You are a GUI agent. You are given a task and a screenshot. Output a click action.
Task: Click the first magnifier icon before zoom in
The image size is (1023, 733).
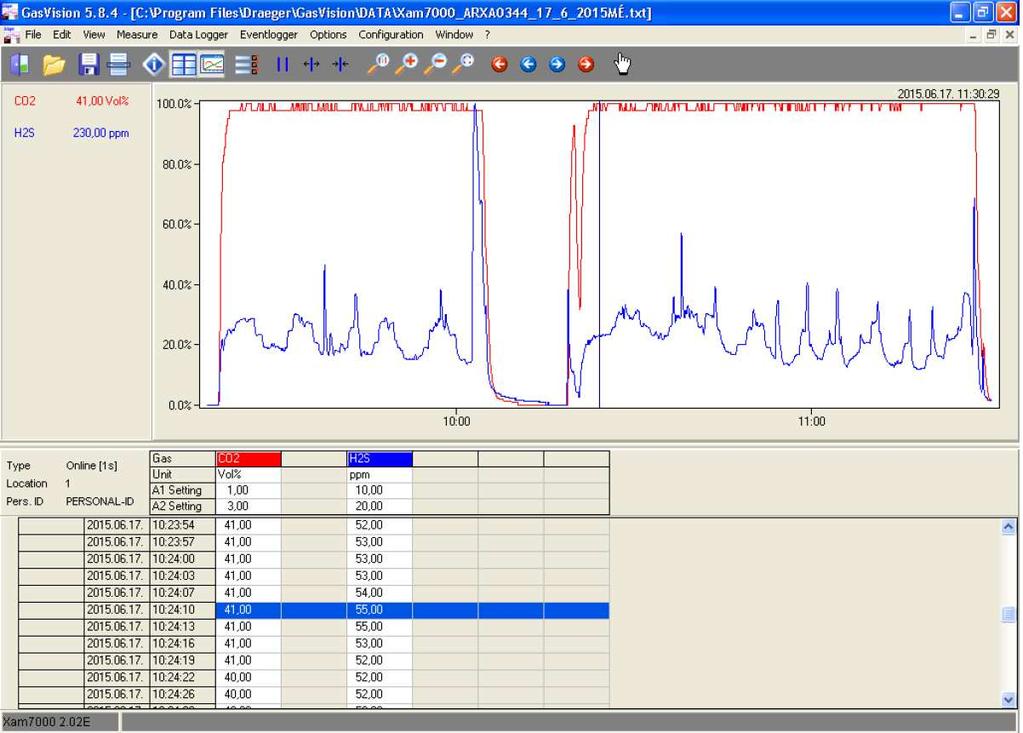click(378, 63)
